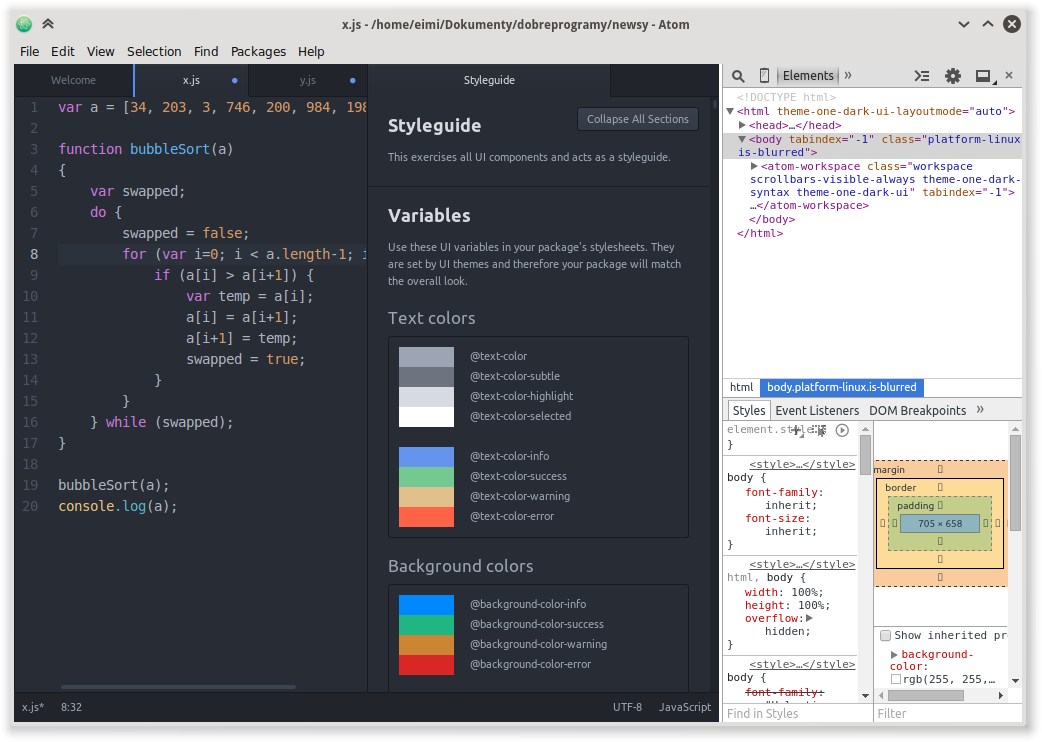Viewport: 1042px width, 742px height.
Task: Open the Selection menu
Action: (154, 52)
